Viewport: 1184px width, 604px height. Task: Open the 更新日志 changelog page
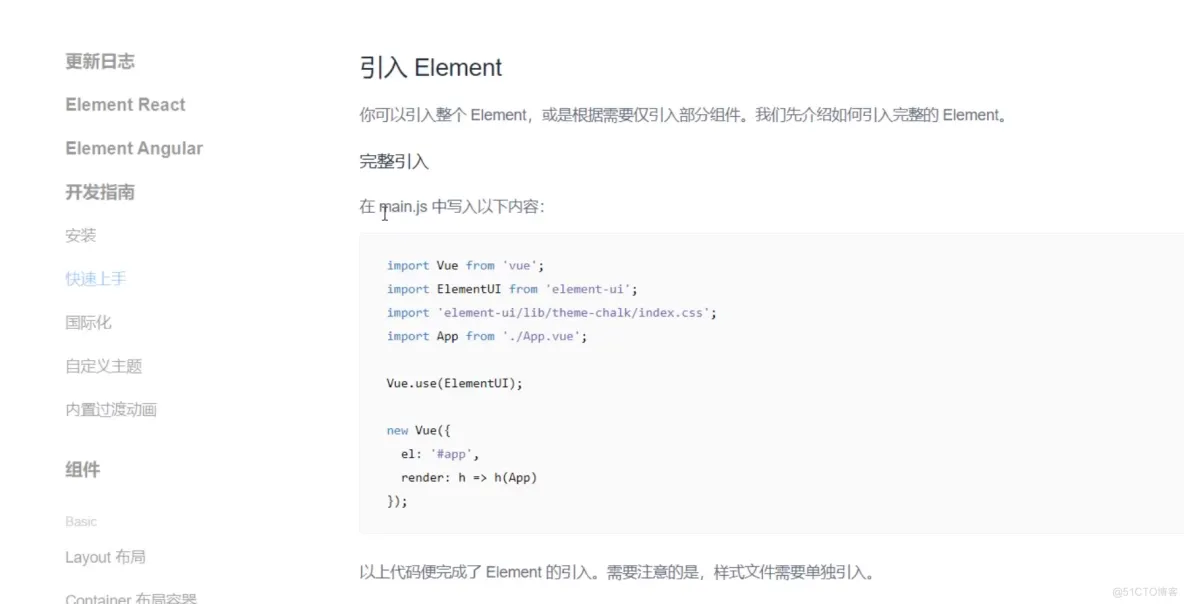pos(97,60)
